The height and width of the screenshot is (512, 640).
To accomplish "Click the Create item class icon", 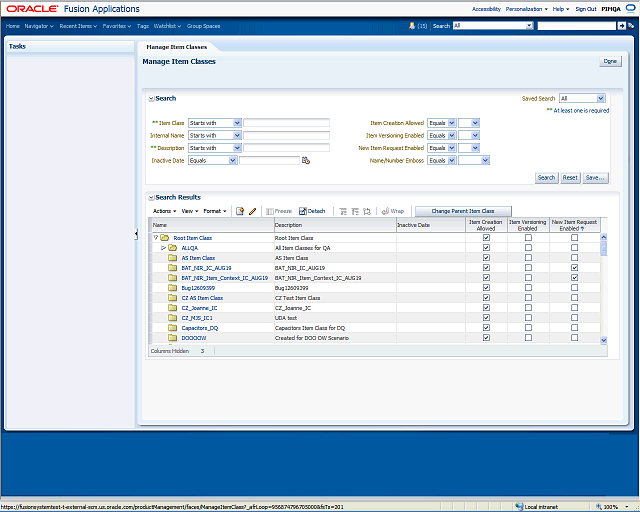I will click(x=240, y=211).
